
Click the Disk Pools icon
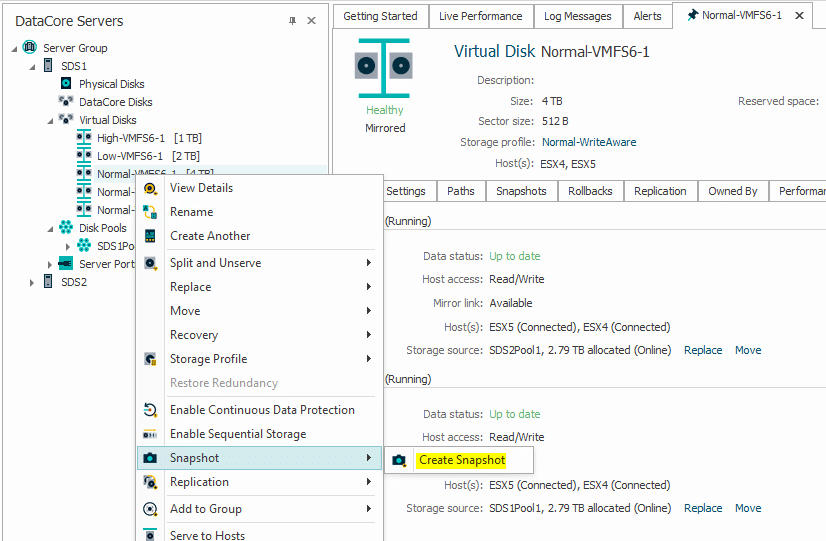[x=66, y=228]
